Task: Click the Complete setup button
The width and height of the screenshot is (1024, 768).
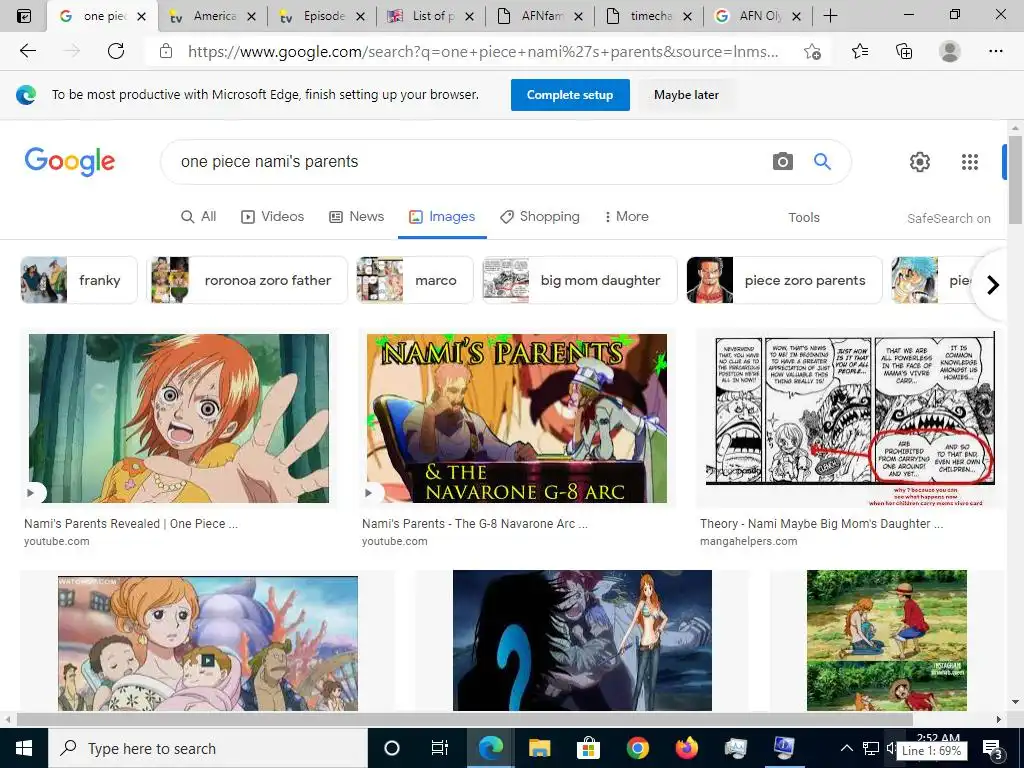Action: (569, 95)
